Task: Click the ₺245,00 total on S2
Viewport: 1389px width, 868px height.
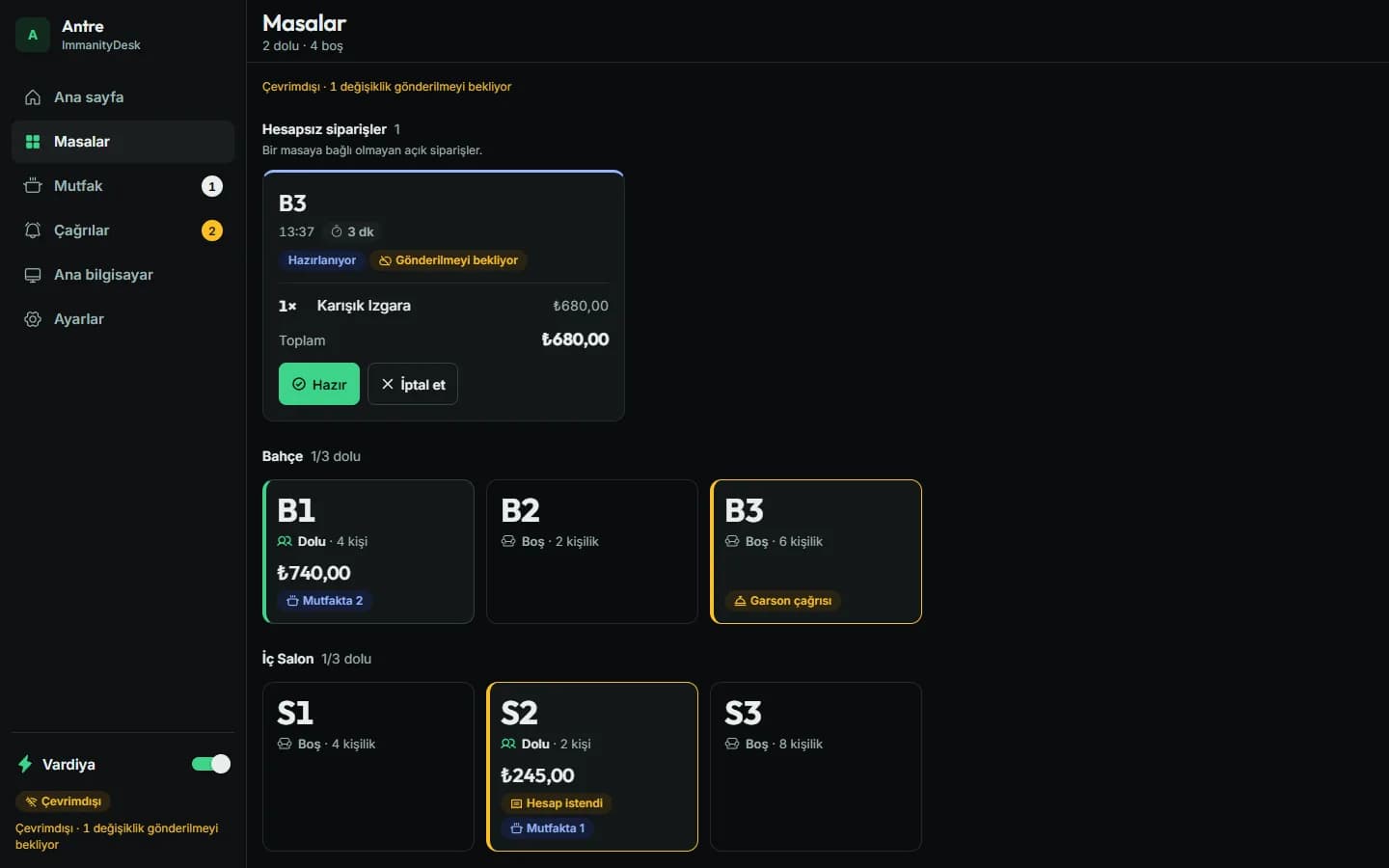Action: point(537,775)
